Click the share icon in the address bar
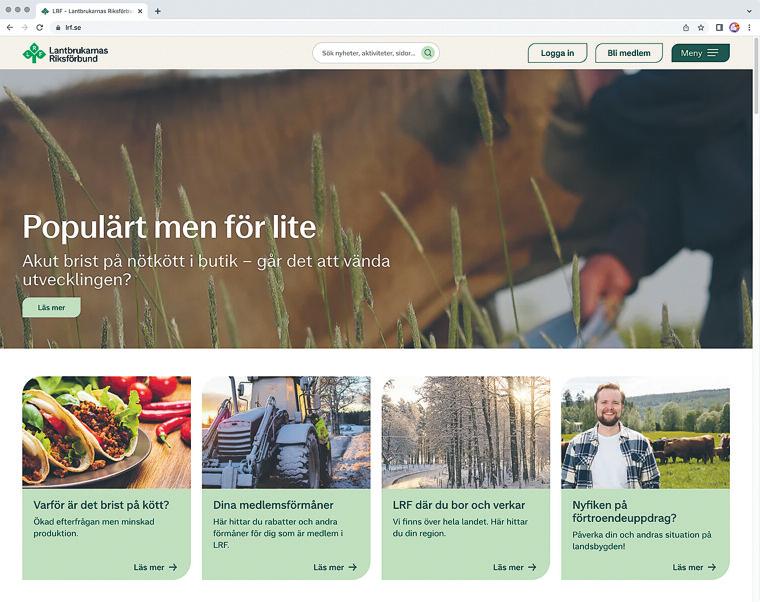 [x=686, y=28]
